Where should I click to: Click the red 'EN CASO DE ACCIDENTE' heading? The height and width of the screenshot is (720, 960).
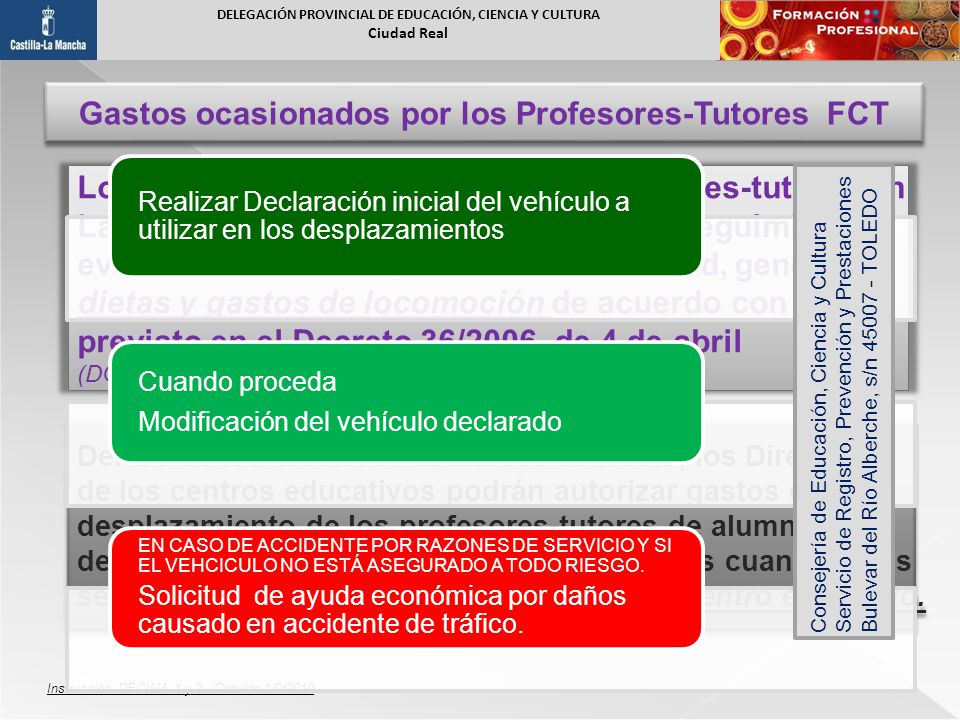tap(405, 555)
